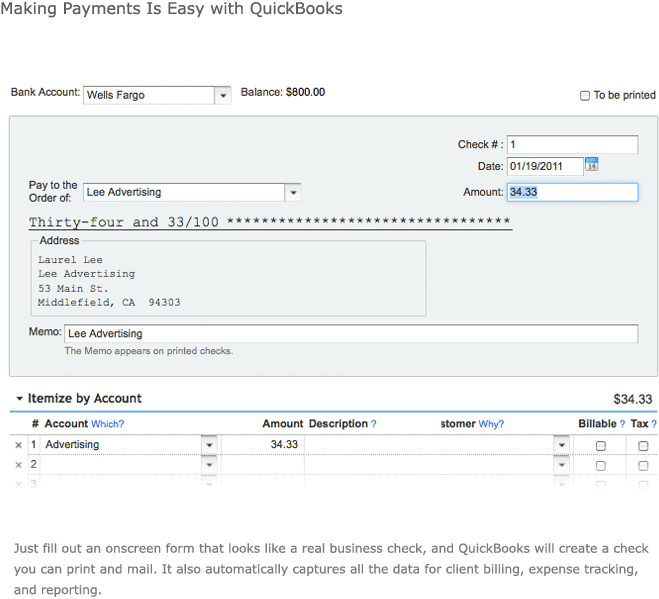Click the Memo field with Lee Advertising

coord(351,334)
